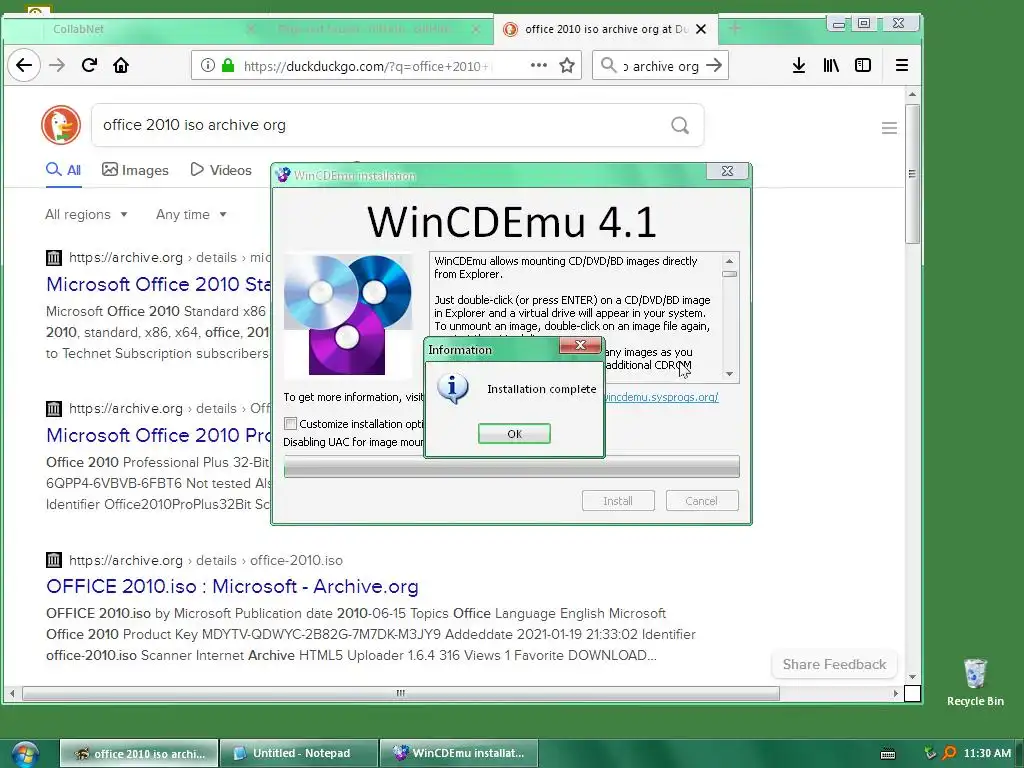This screenshot has height=768, width=1024.
Task: Click the DuckDuckGo search query field
Action: coord(382,125)
